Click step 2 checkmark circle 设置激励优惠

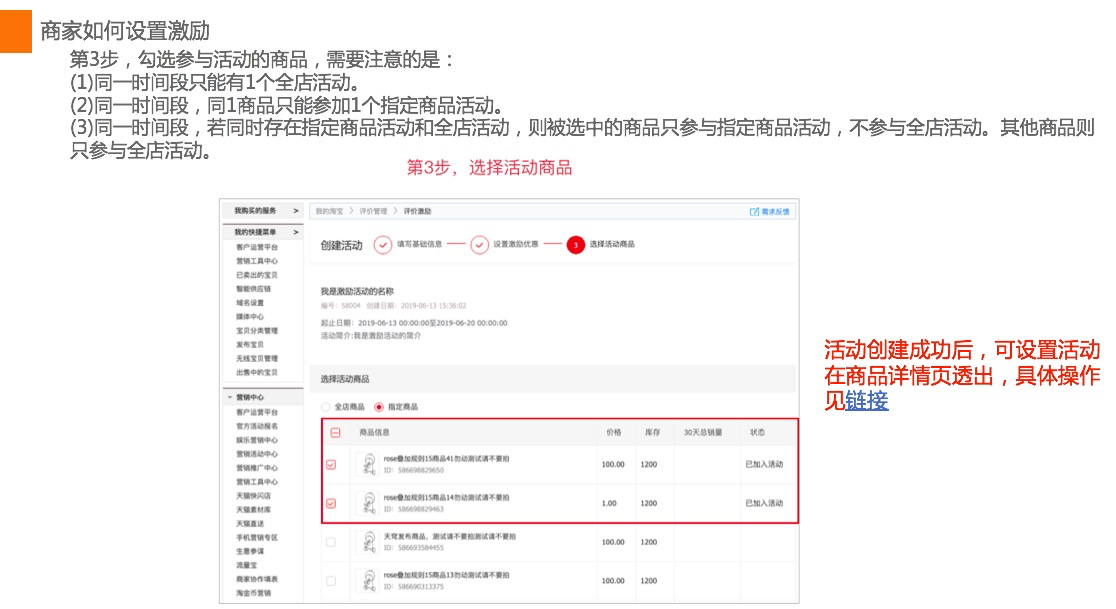tap(479, 245)
